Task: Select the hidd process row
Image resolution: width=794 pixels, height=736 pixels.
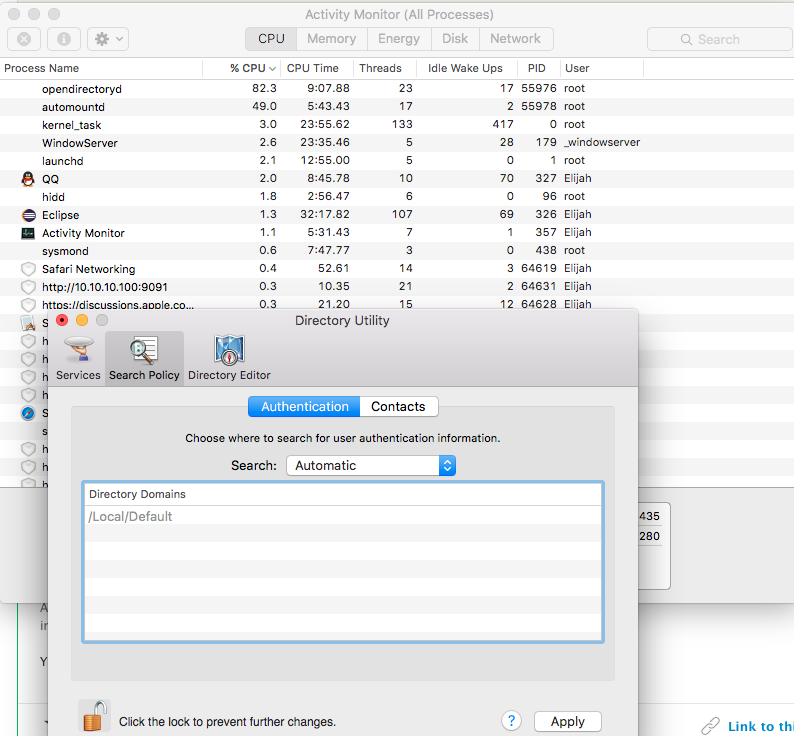Action: click(x=397, y=197)
